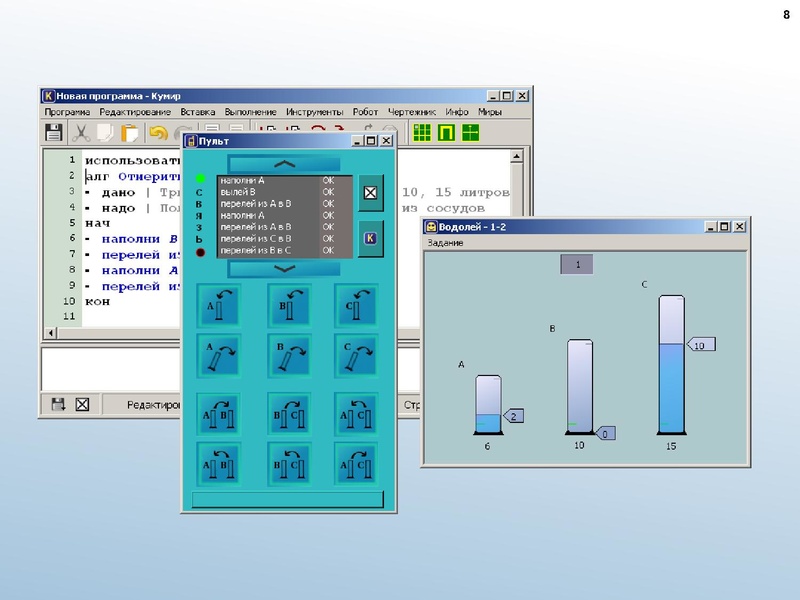The height and width of the screenshot is (600, 800).
Task: Pour from vessel A into B
Action: (x=221, y=414)
